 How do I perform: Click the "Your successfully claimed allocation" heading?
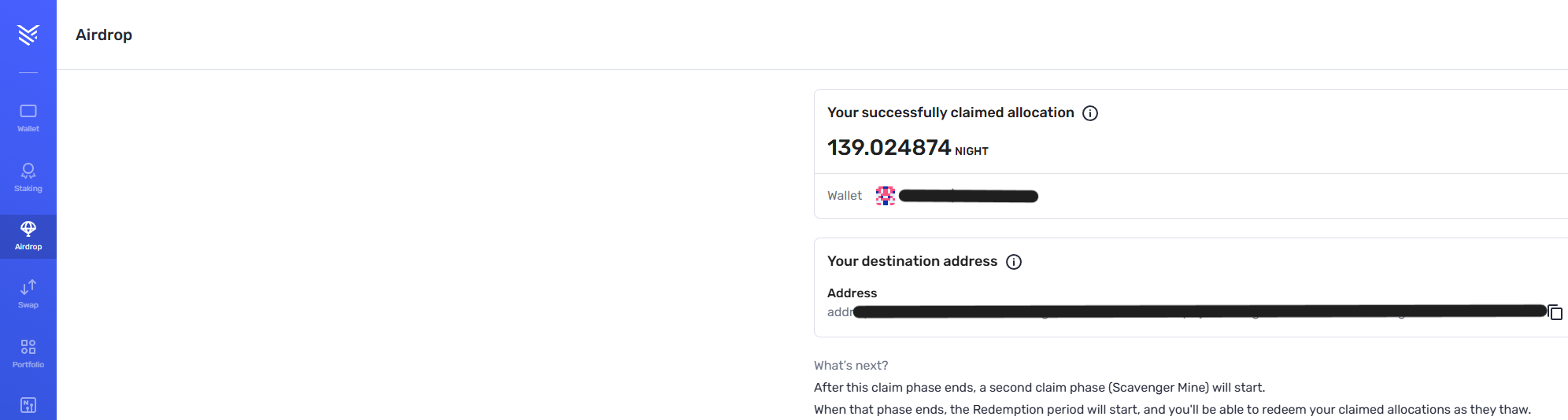coord(950,112)
